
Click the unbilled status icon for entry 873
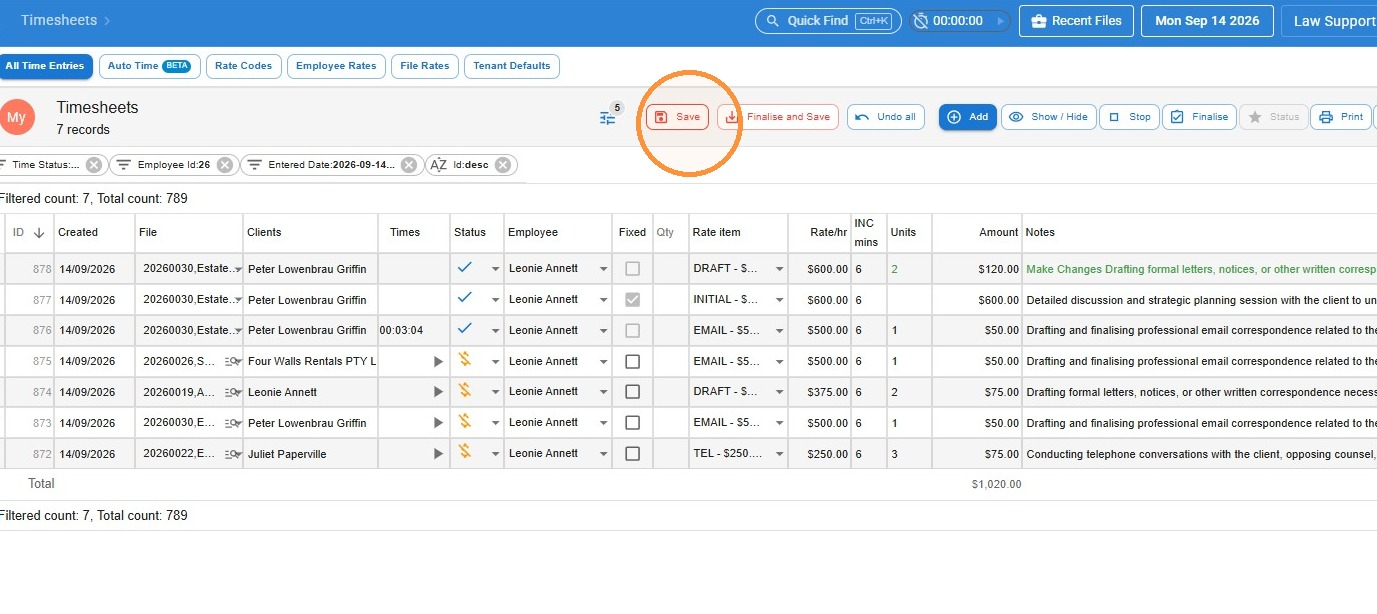[x=465, y=421]
